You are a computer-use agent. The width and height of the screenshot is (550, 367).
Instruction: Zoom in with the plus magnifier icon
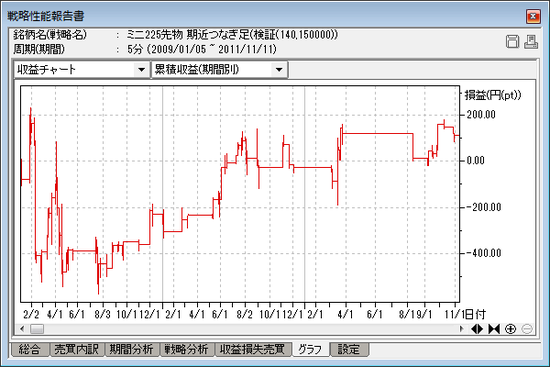coord(511,329)
